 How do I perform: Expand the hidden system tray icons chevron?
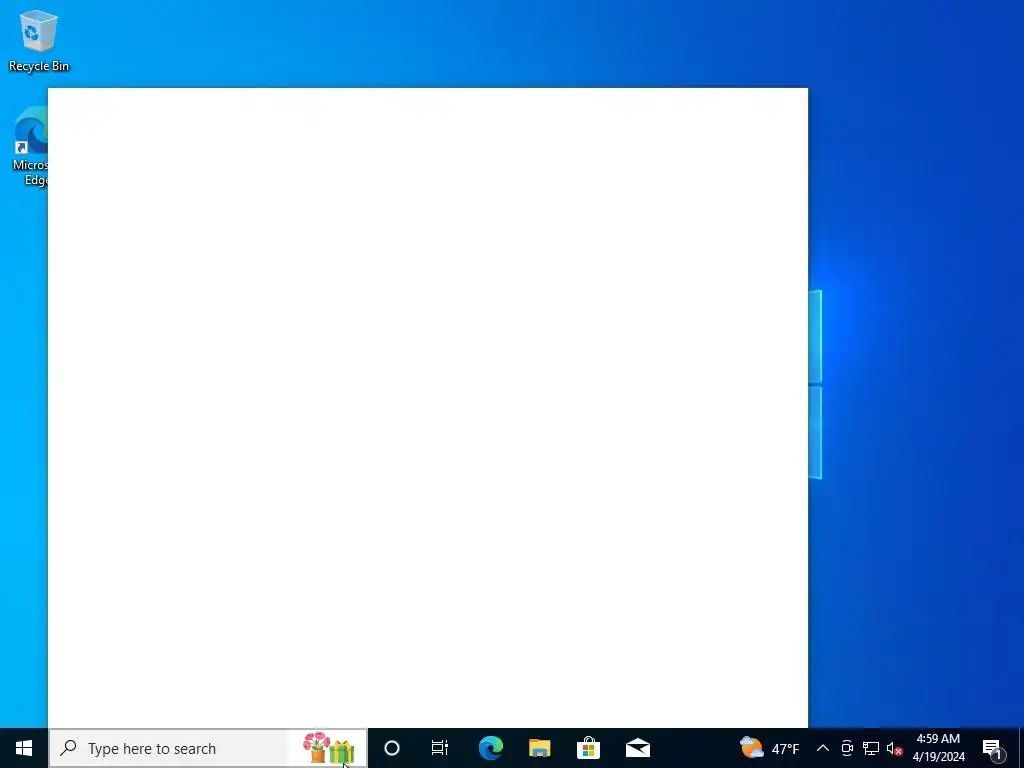pyautogui.click(x=823, y=748)
